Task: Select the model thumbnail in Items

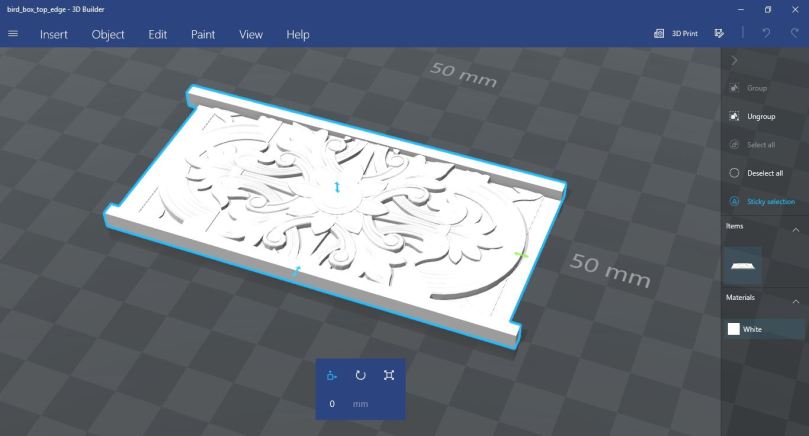Action: click(742, 266)
